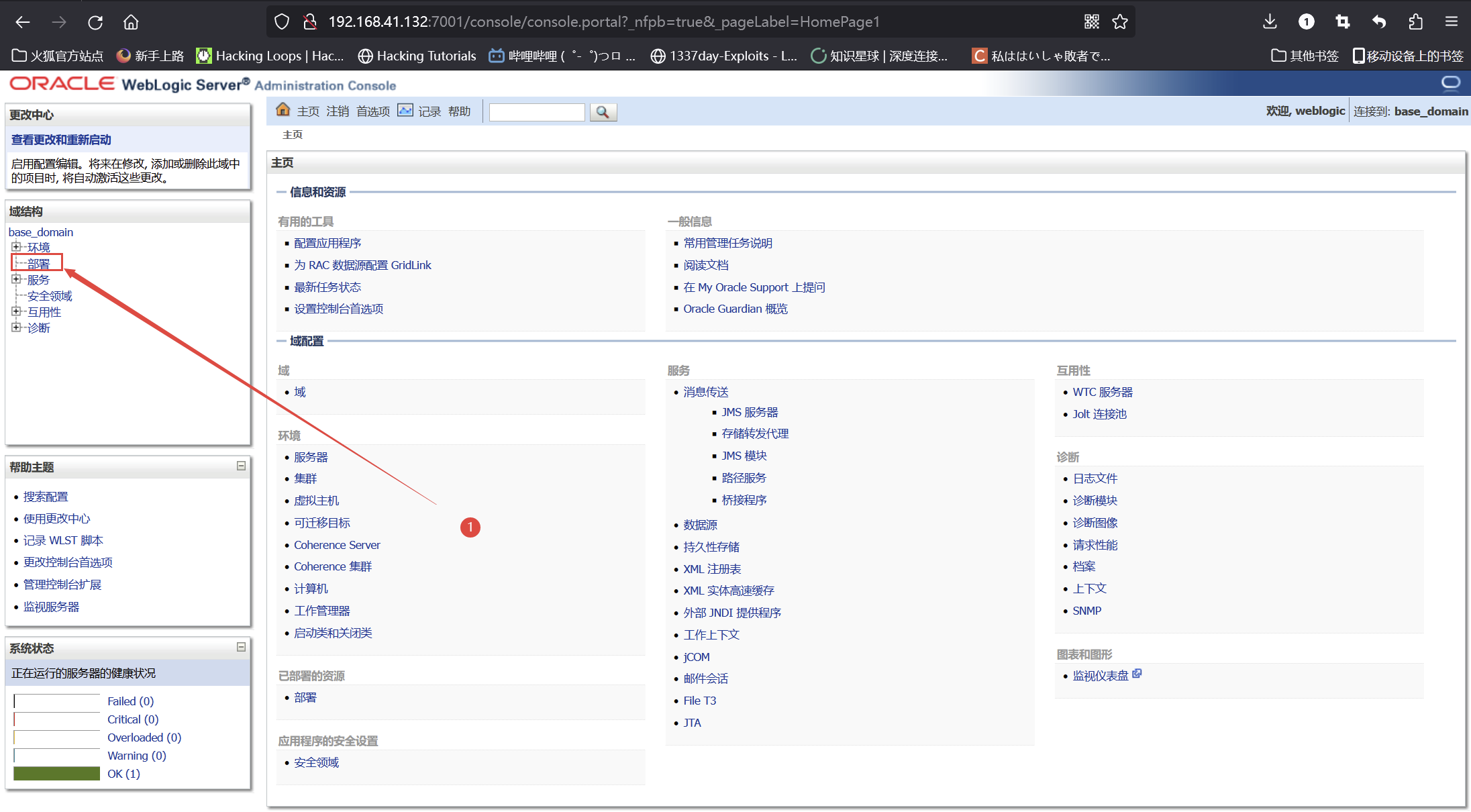Open the 火狐官方站点 bookmark folder
Viewport: 1471px width, 812px height.
coord(58,56)
